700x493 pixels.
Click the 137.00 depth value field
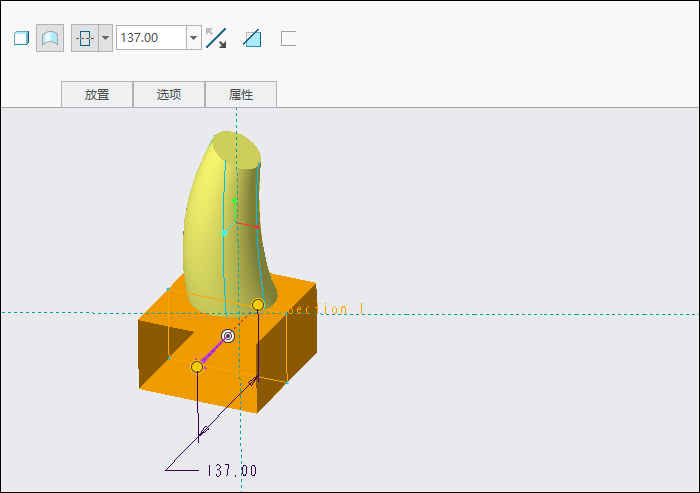point(151,38)
